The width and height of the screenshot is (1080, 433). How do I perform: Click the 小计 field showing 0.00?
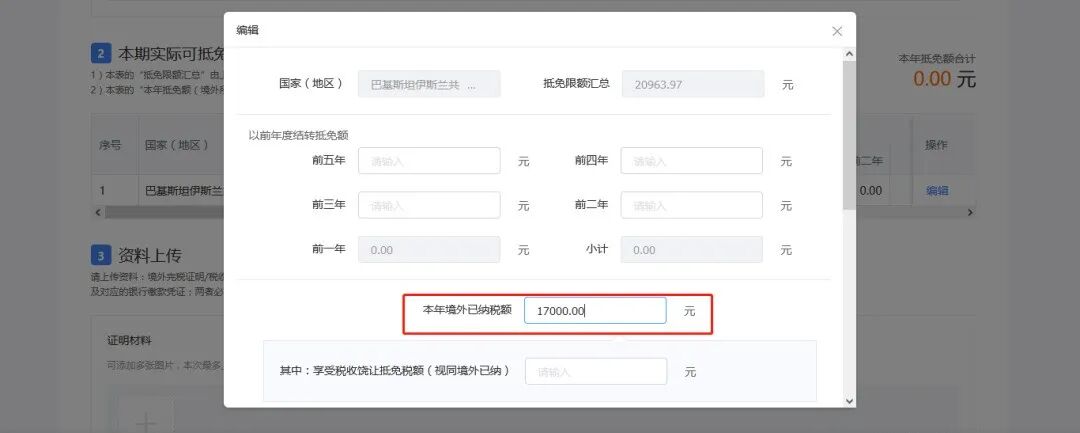tap(692, 249)
